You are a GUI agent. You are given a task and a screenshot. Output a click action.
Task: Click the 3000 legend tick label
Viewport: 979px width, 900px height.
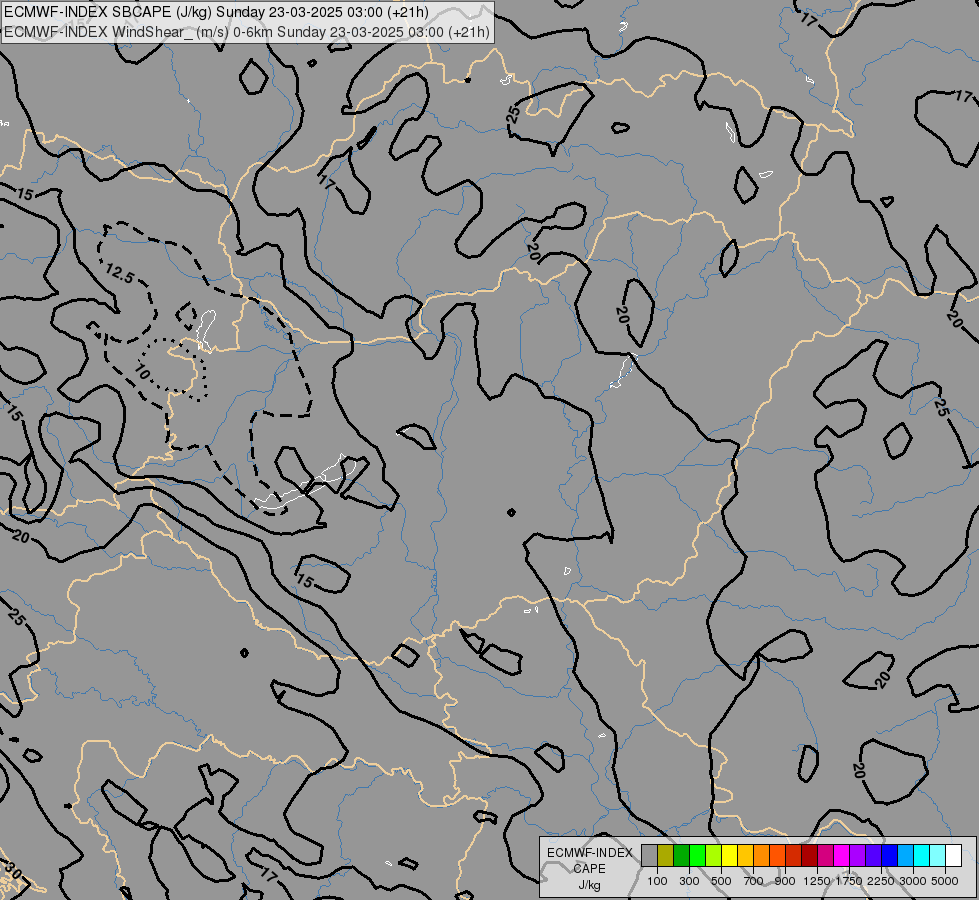913,881
